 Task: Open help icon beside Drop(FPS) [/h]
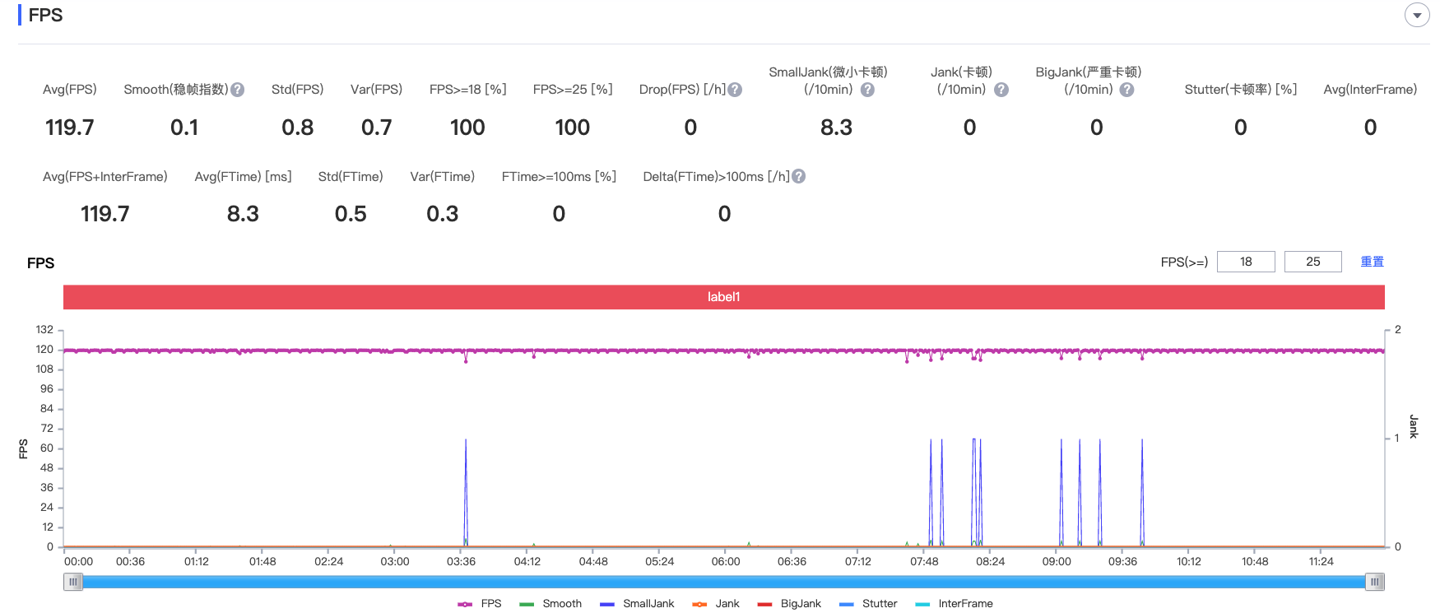(x=735, y=90)
